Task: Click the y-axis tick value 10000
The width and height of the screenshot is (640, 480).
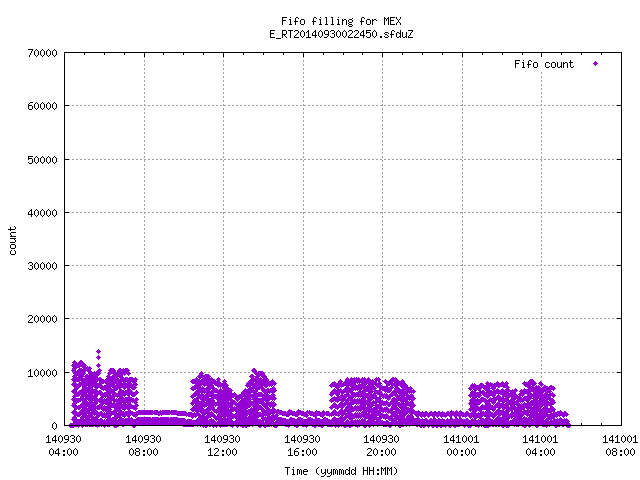Action: [42, 373]
